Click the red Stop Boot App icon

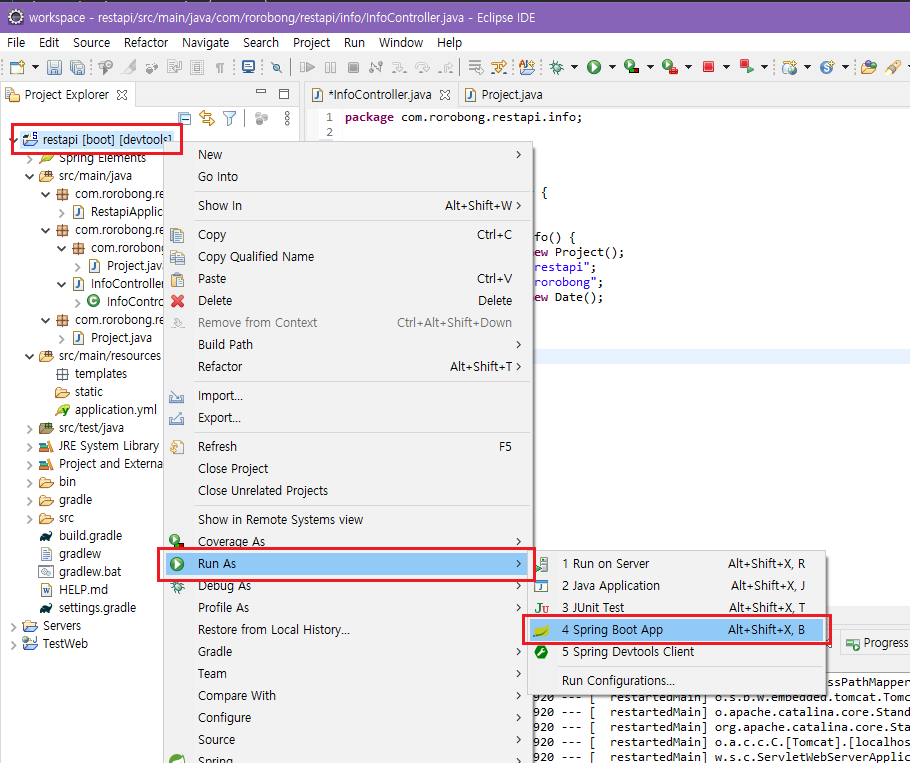pyautogui.click(x=708, y=67)
